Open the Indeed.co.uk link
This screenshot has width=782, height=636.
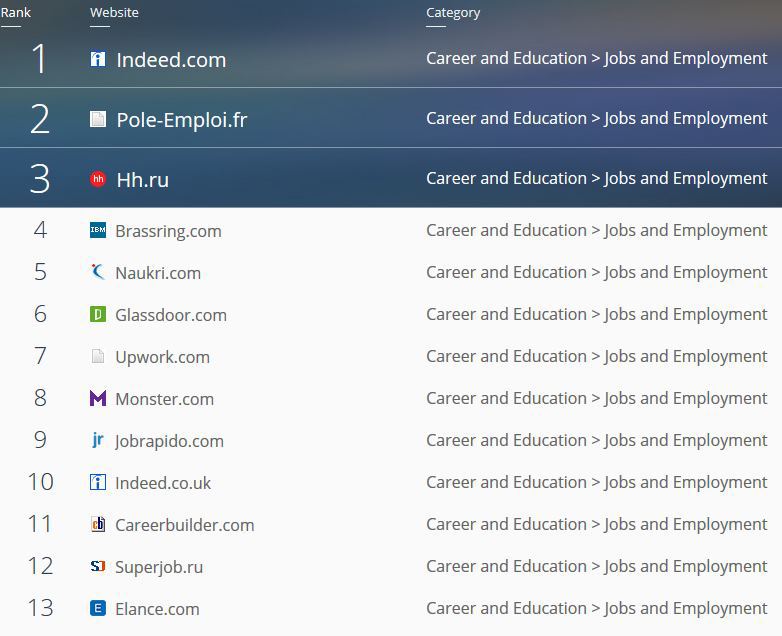click(163, 483)
